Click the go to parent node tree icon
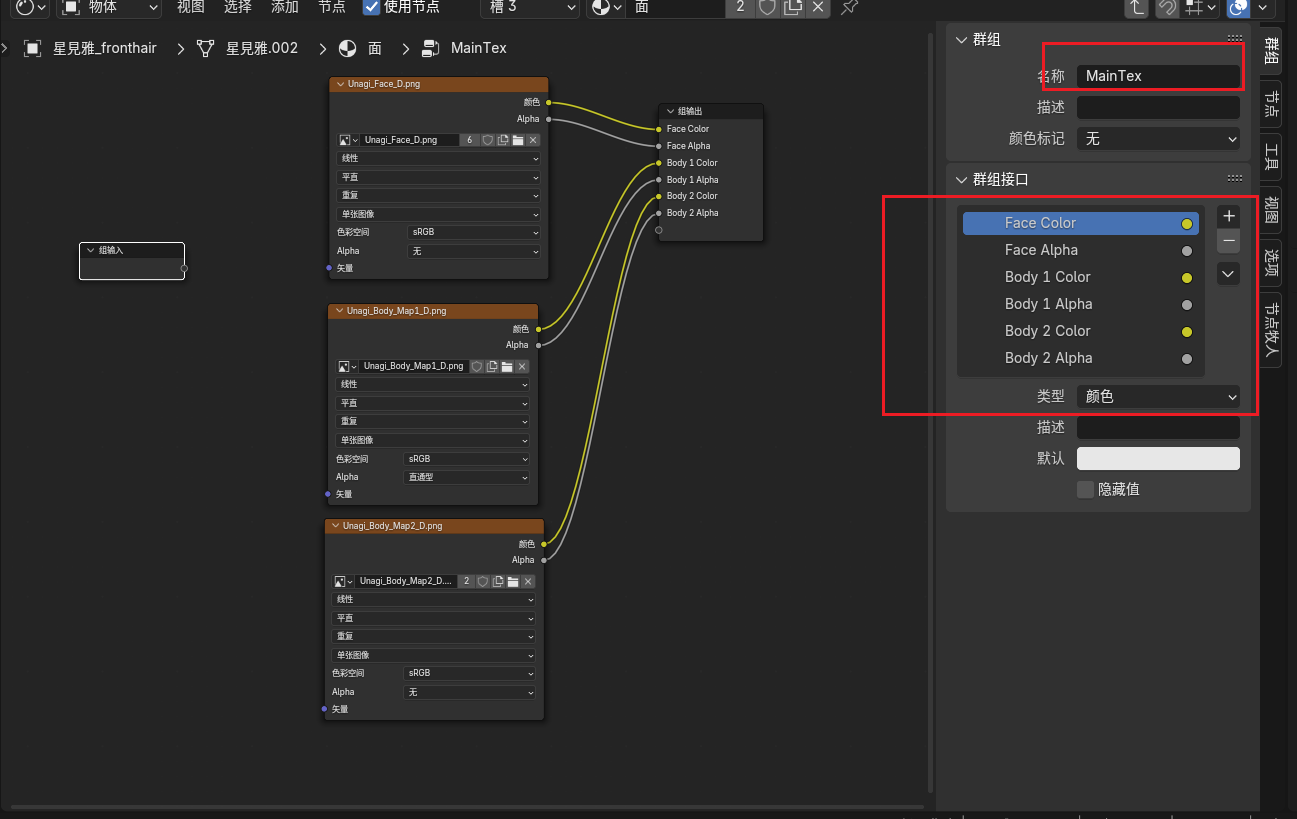The image size is (1297, 819). point(1136,7)
